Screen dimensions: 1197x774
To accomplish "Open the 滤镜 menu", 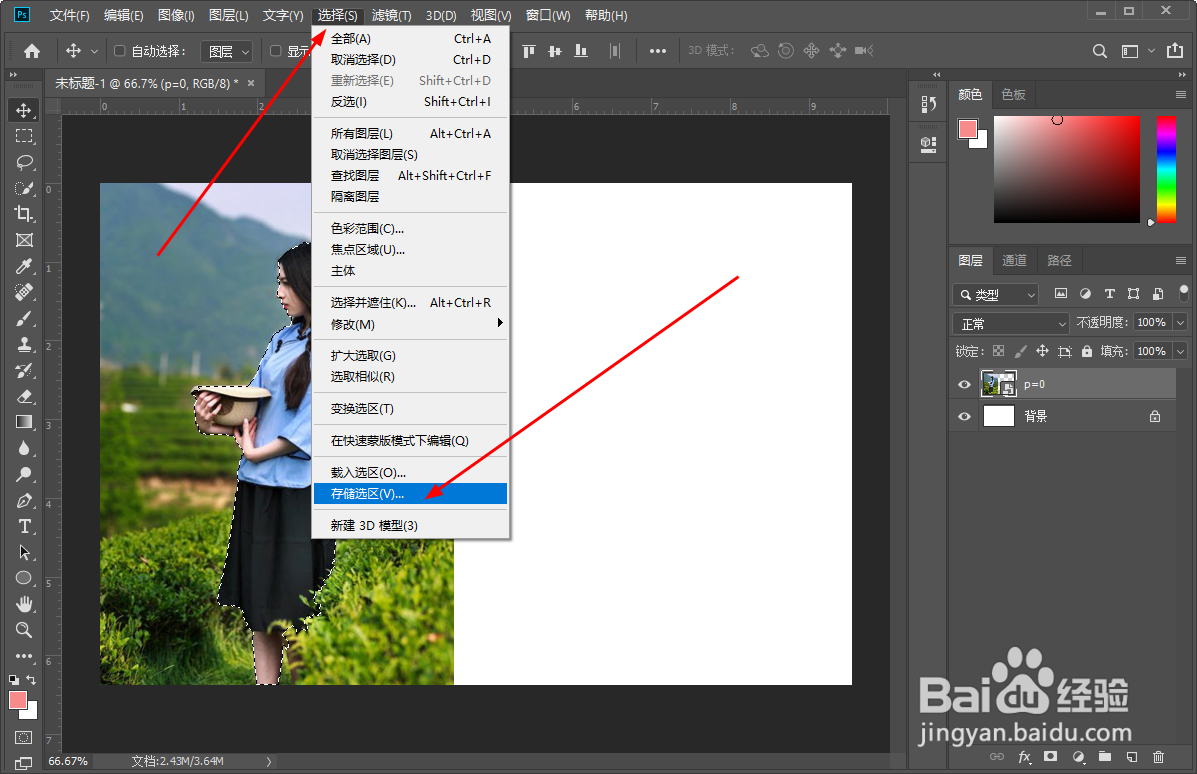I will click(x=390, y=15).
